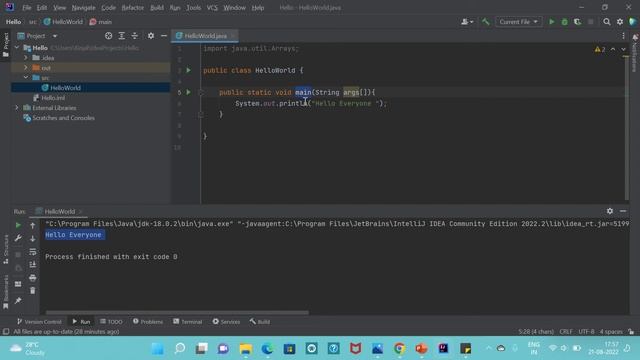Click main breadcrumb in navigation bar
640x360 pixels.
101,22
